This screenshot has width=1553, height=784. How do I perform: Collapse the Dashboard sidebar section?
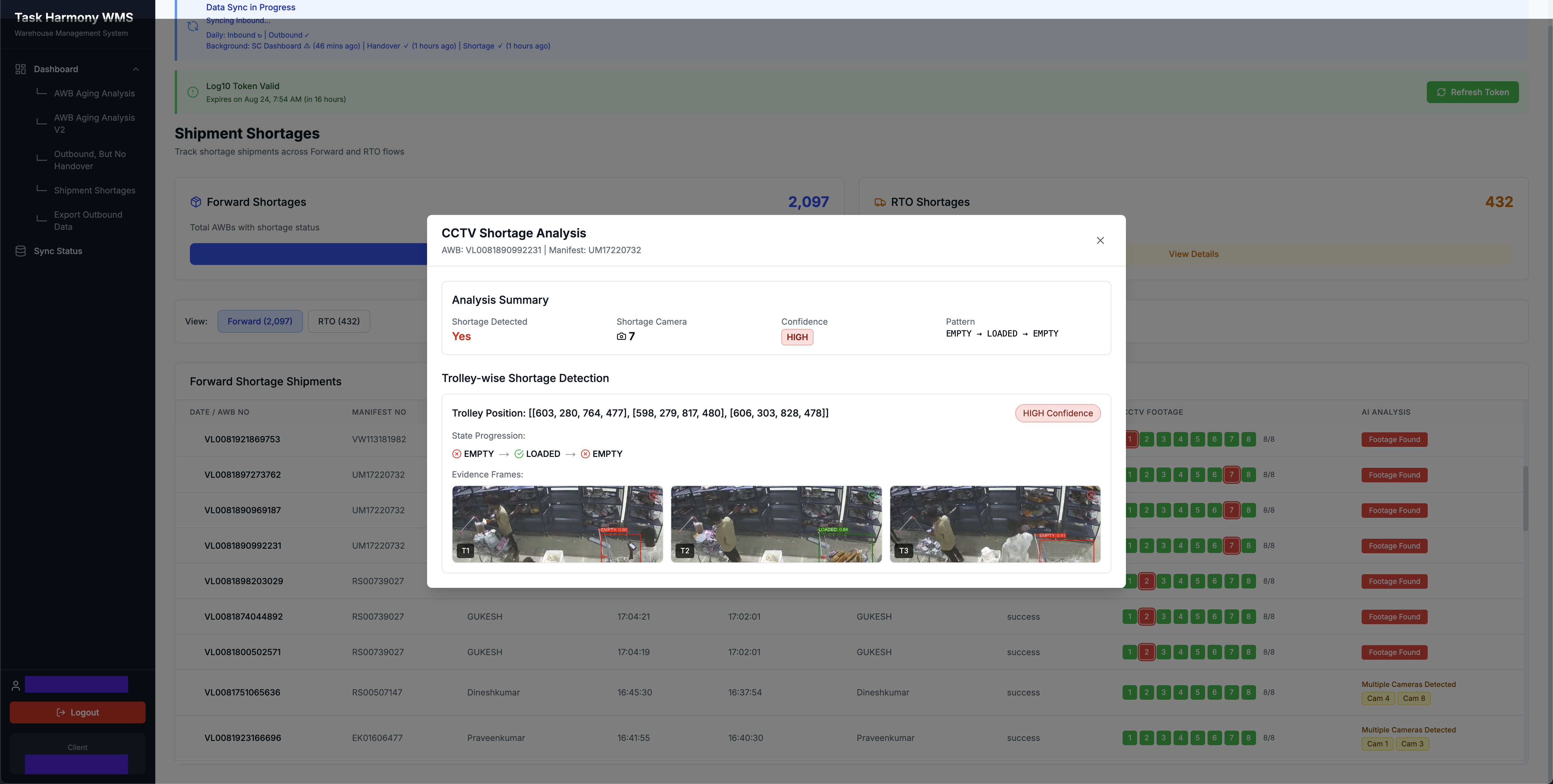(x=136, y=69)
